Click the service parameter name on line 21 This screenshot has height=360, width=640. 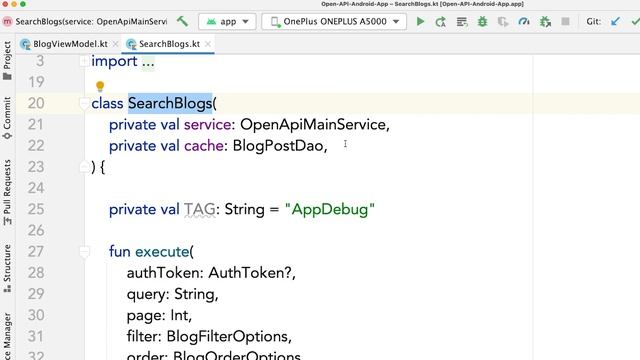coord(207,125)
